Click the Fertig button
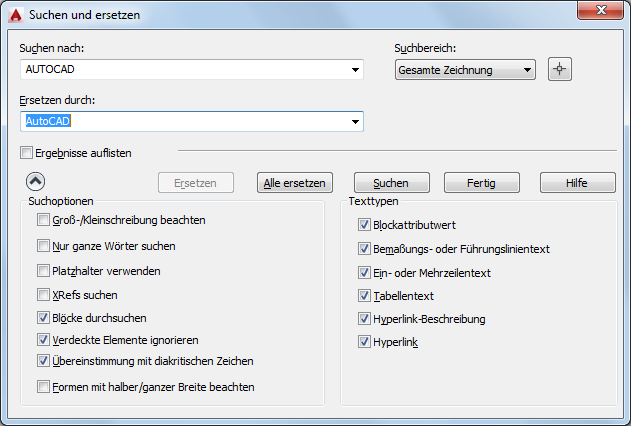Viewport: 631px width, 426px height. [482, 183]
